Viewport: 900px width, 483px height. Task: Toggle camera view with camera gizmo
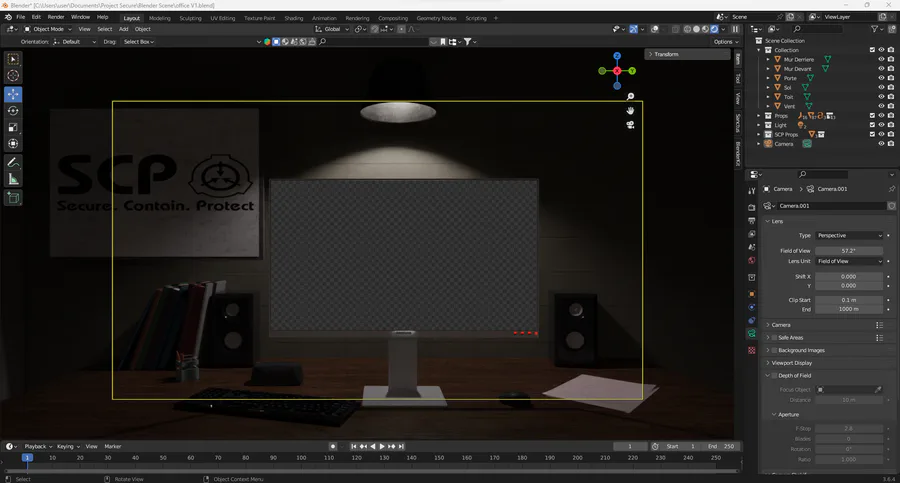(x=630, y=125)
